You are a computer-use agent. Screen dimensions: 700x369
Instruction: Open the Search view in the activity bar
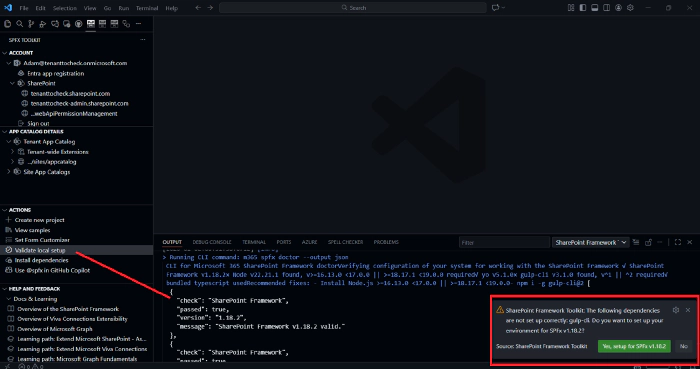click(x=20, y=24)
